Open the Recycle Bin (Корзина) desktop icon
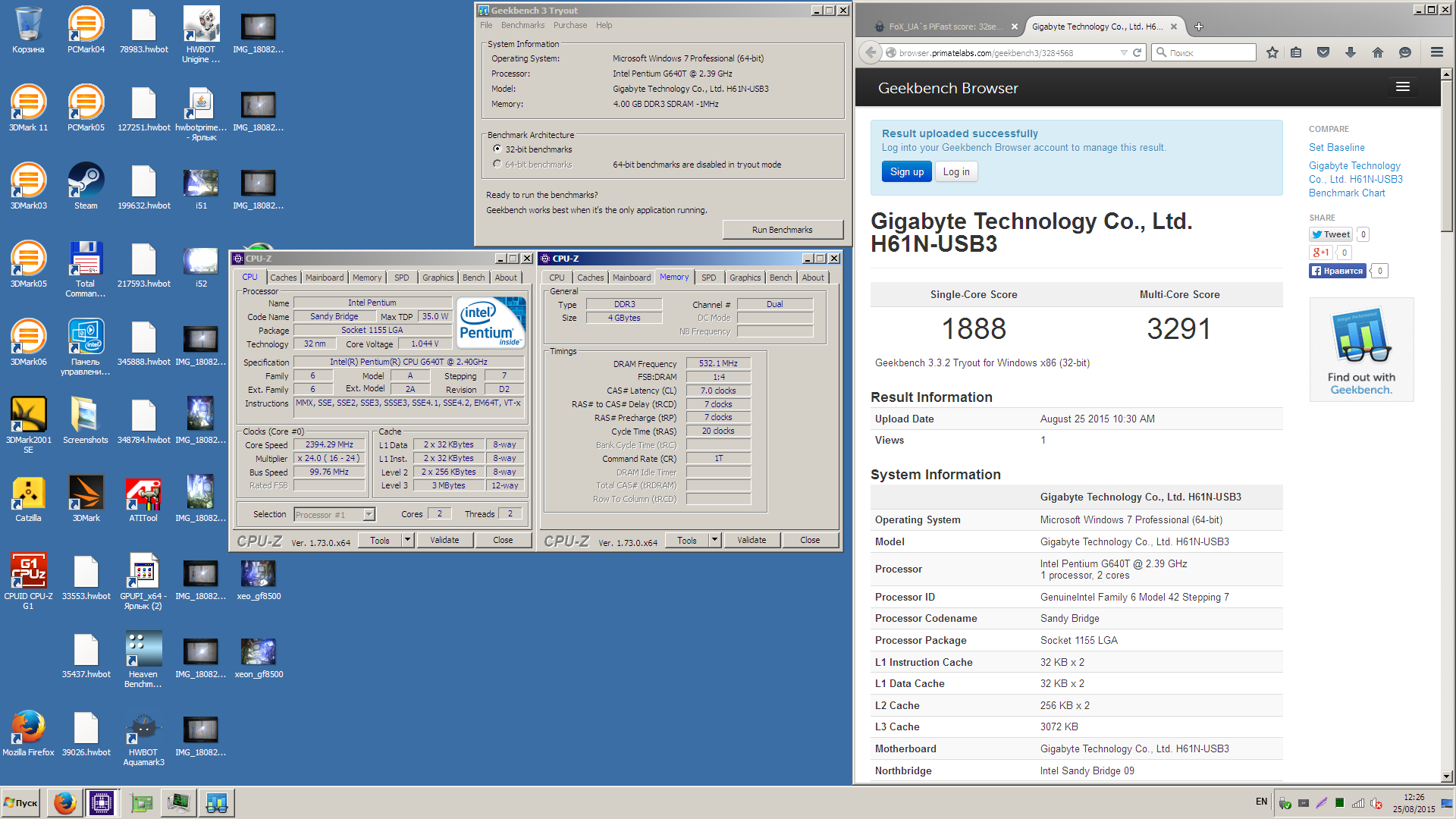Screen dimensions: 1456x819 (28, 30)
